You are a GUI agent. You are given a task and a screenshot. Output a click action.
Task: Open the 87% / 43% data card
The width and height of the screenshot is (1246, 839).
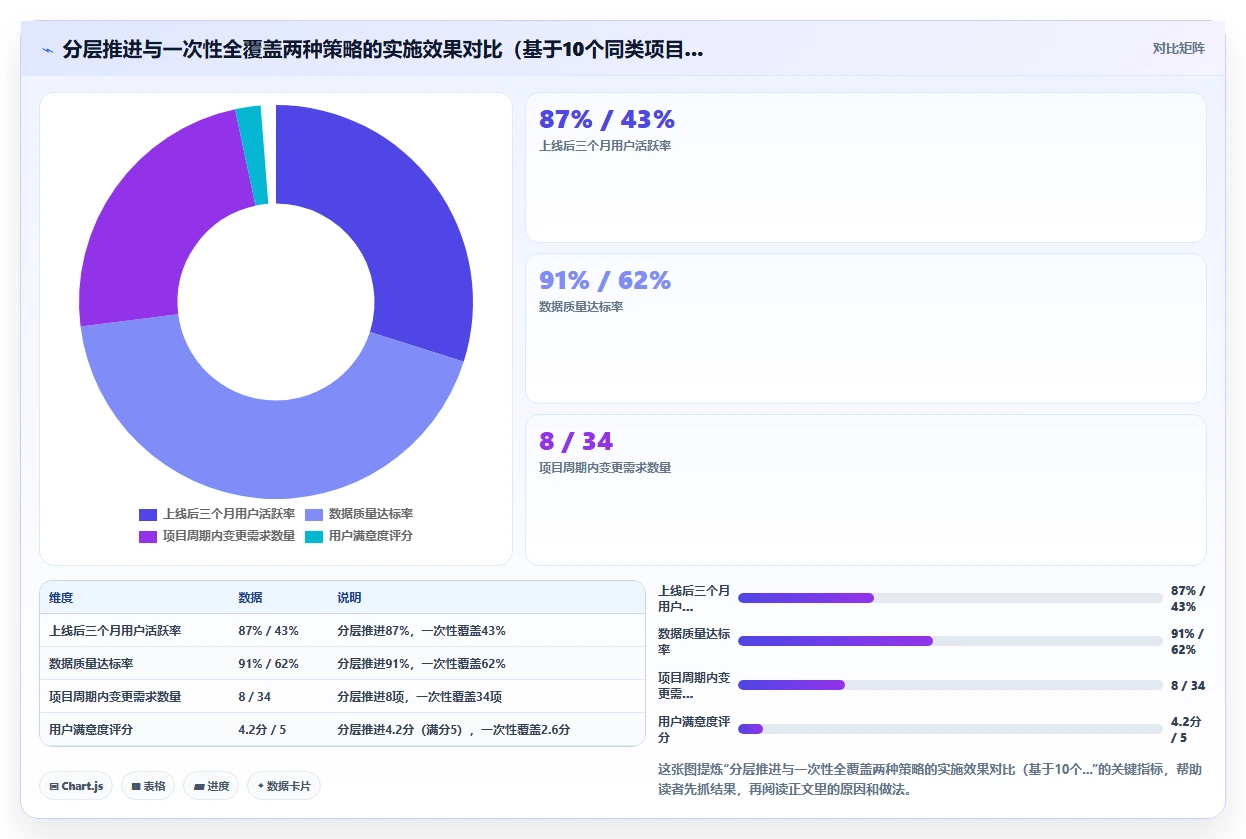click(x=866, y=167)
